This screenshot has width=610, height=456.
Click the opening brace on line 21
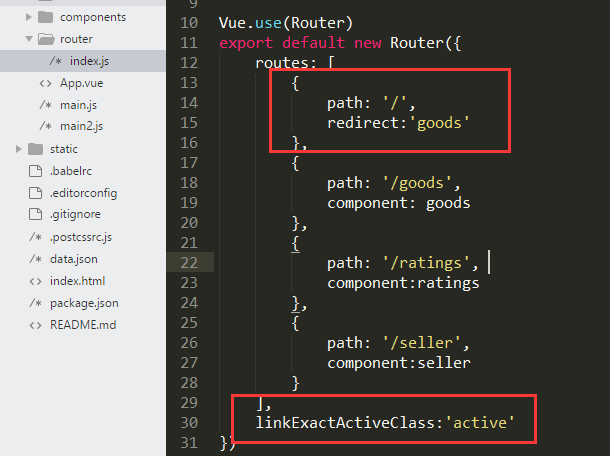point(295,243)
